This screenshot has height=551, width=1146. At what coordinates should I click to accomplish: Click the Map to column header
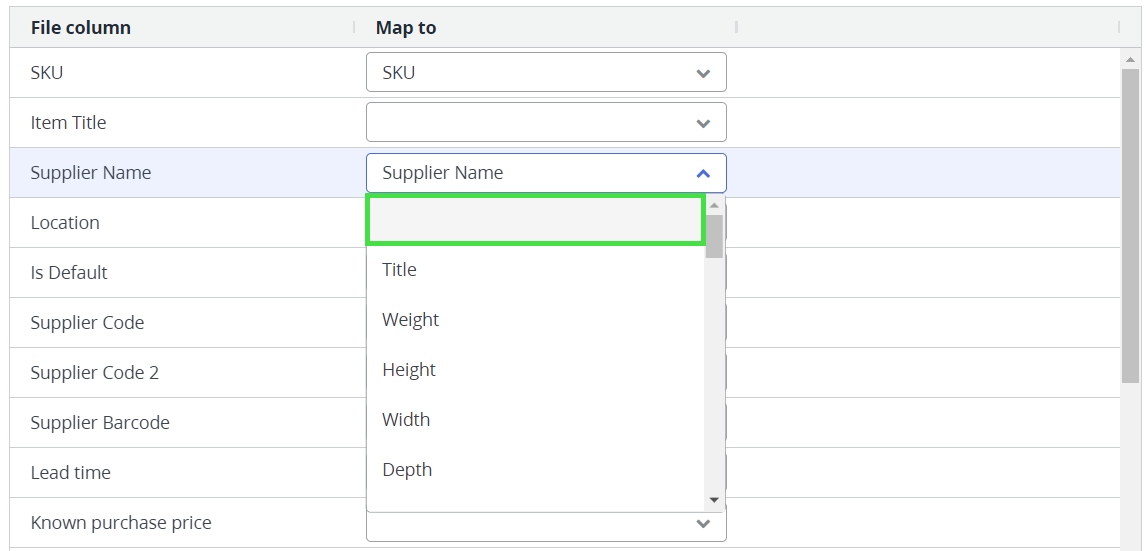click(406, 28)
